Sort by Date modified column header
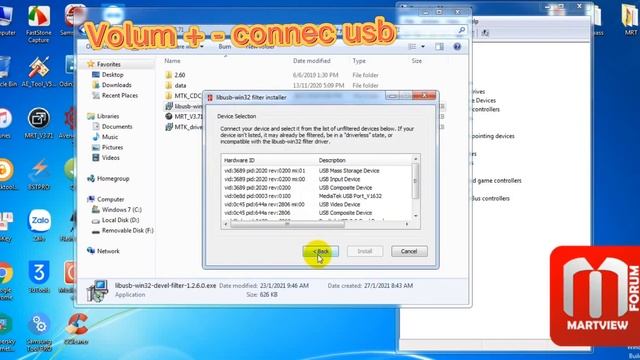This screenshot has height=360, width=640. point(311,61)
